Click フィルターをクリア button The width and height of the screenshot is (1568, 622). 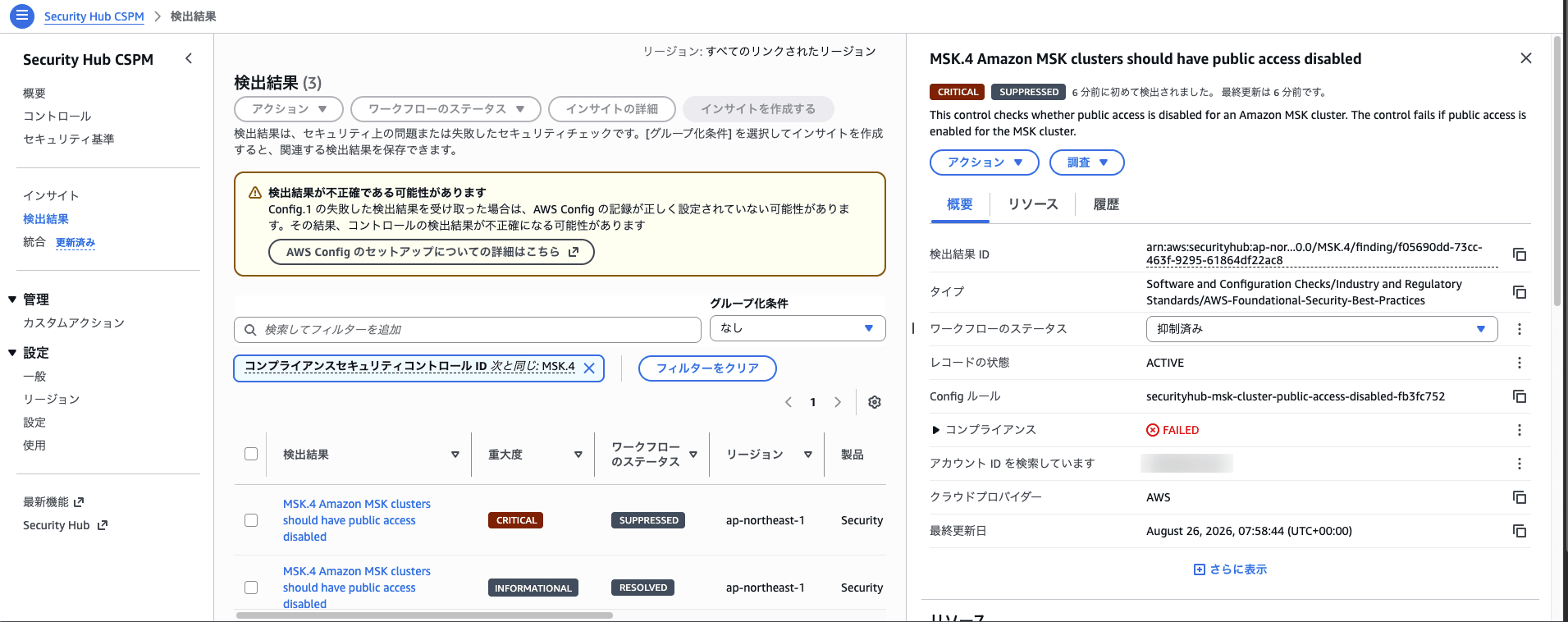pos(707,368)
